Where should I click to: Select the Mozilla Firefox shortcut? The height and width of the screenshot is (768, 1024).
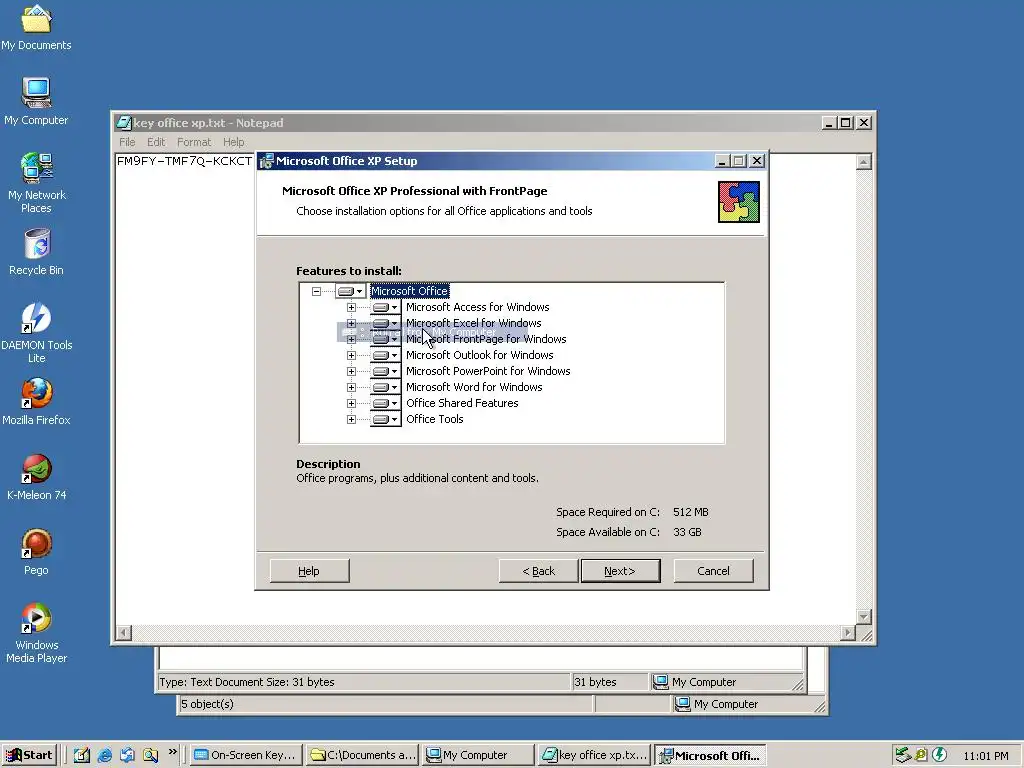point(37,402)
